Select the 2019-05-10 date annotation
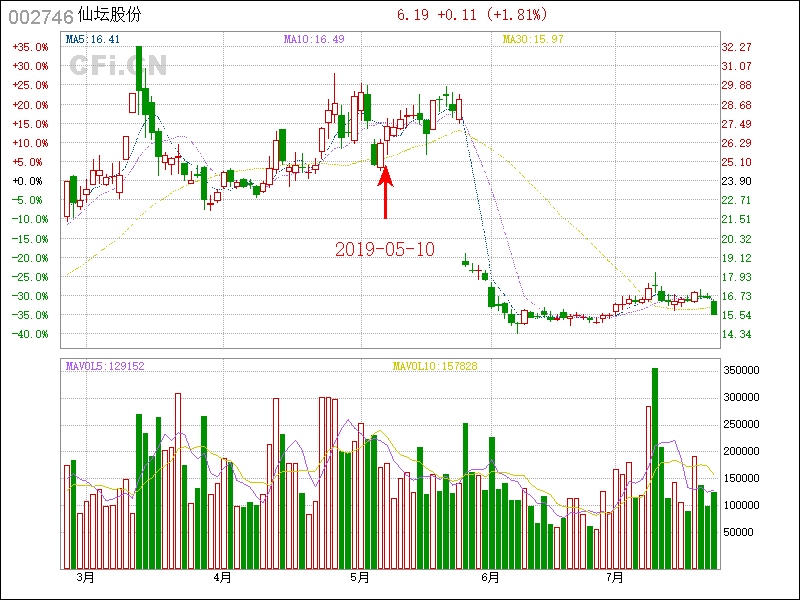The width and height of the screenshot is (800, 600). [385, 249]
